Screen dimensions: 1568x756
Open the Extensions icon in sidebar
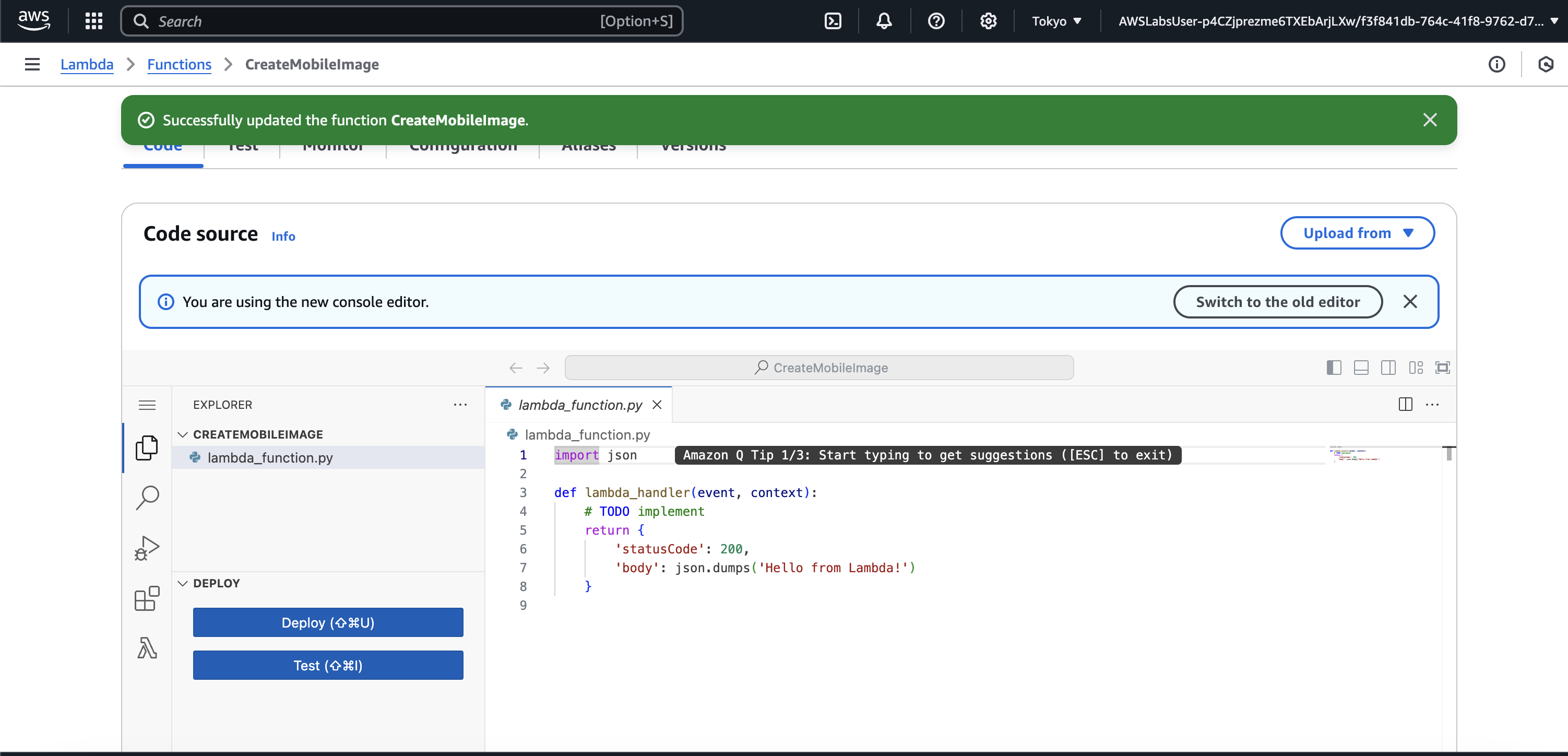pyautogui.click(x=147, y=598)
